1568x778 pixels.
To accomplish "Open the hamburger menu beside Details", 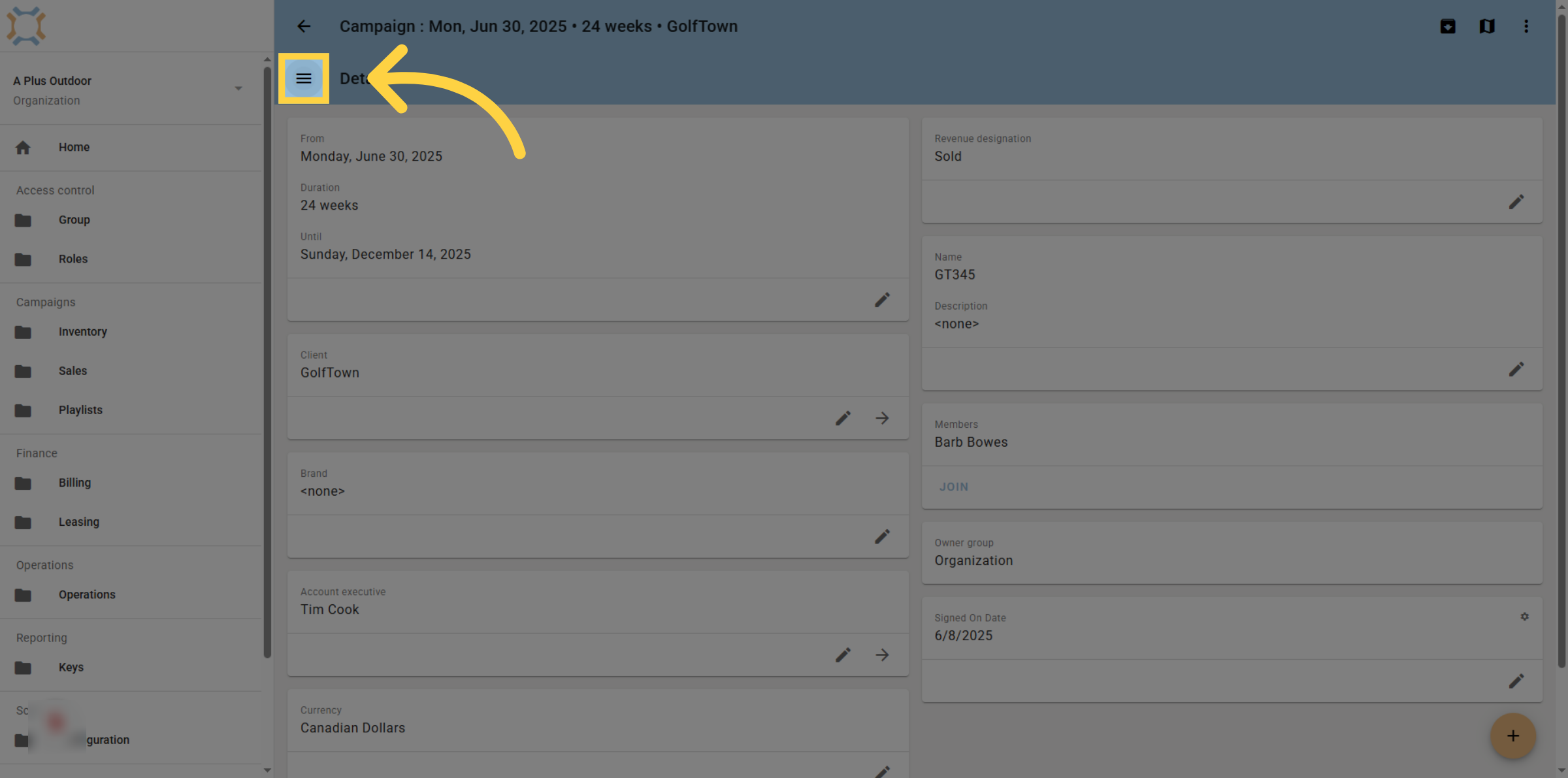I will 303,78.
